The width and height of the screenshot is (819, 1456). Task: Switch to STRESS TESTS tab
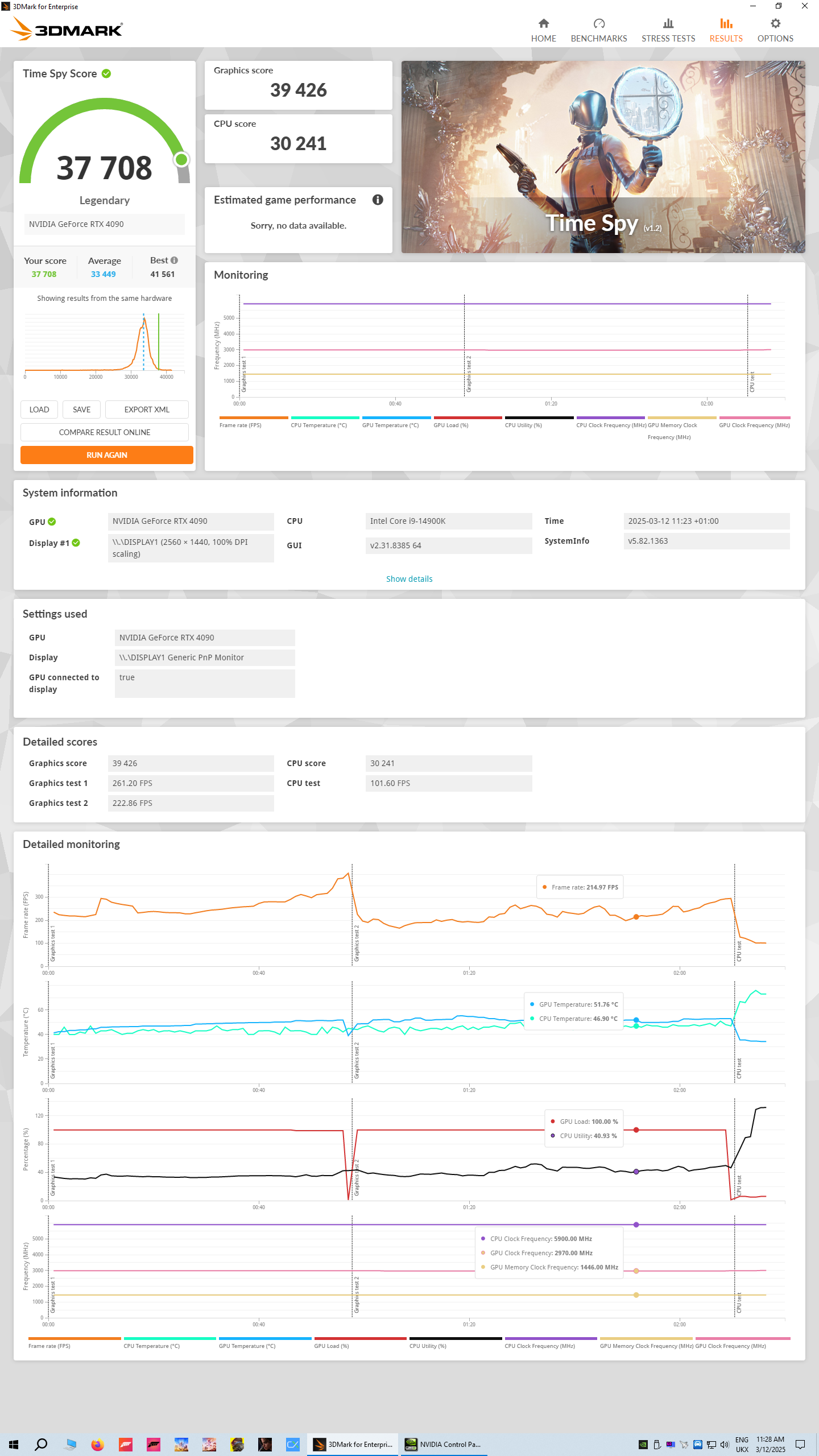[668, 31]
